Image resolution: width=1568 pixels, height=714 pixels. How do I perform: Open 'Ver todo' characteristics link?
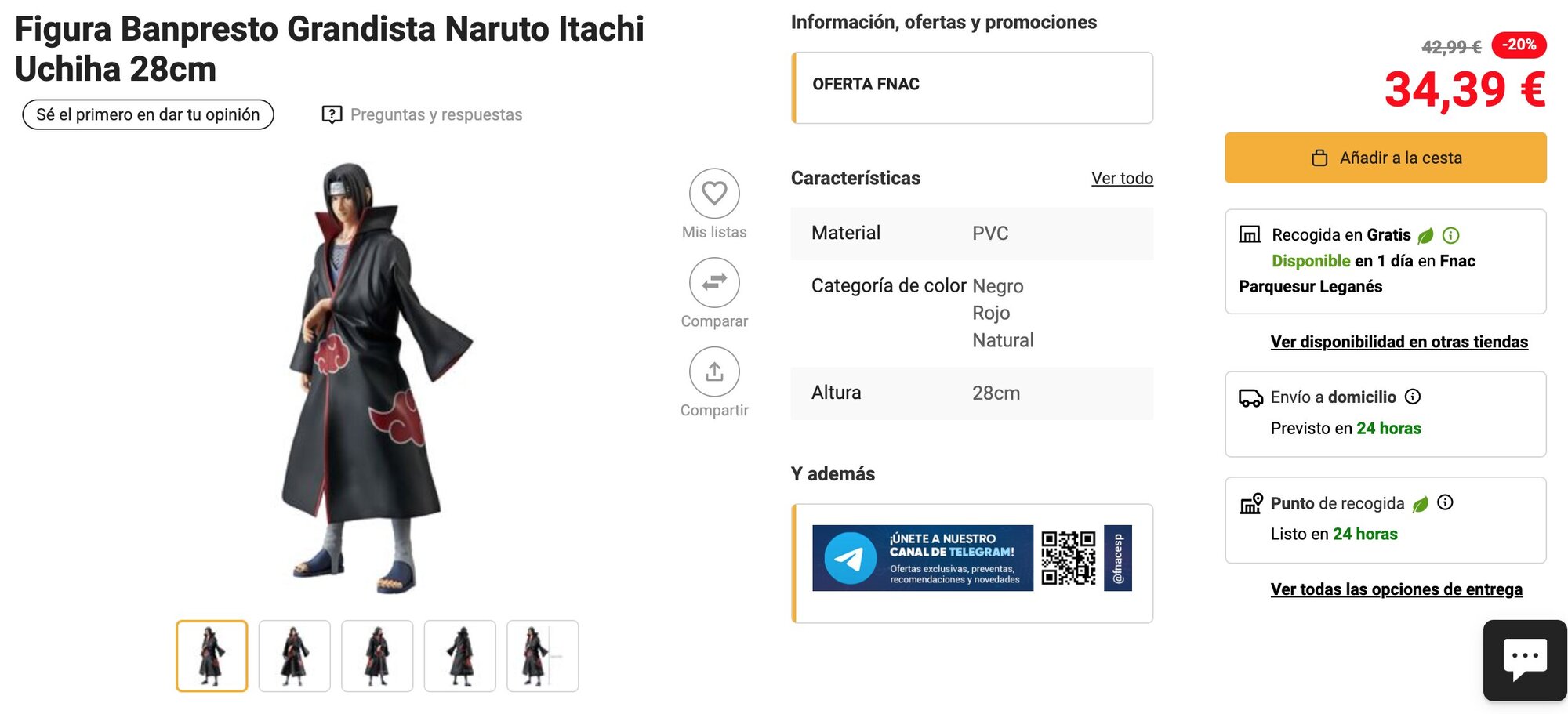pos(1122,178)
